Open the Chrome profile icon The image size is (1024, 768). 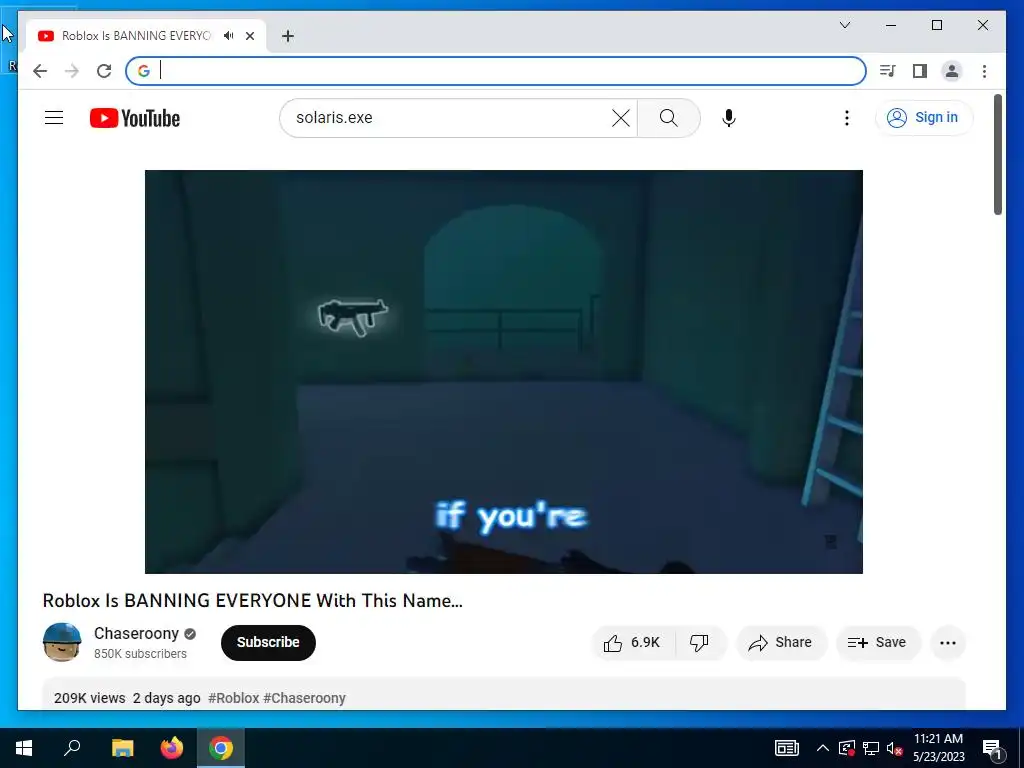[x=952, y=71]
